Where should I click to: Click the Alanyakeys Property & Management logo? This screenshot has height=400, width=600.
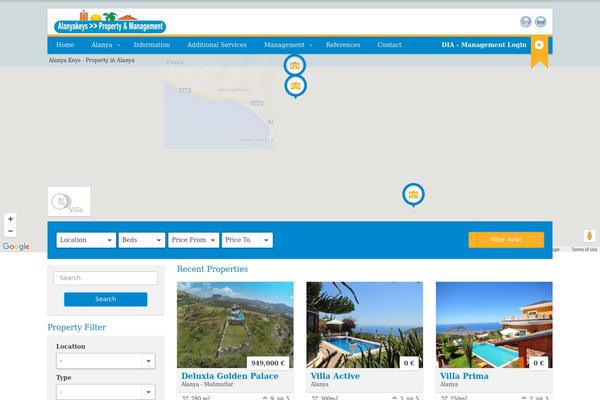click(x=110, y=22)
